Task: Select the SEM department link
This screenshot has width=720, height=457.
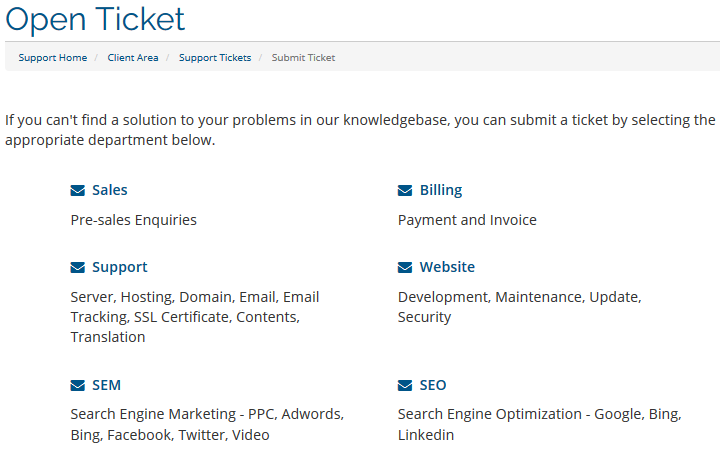Action: click(x=106, y=385)
